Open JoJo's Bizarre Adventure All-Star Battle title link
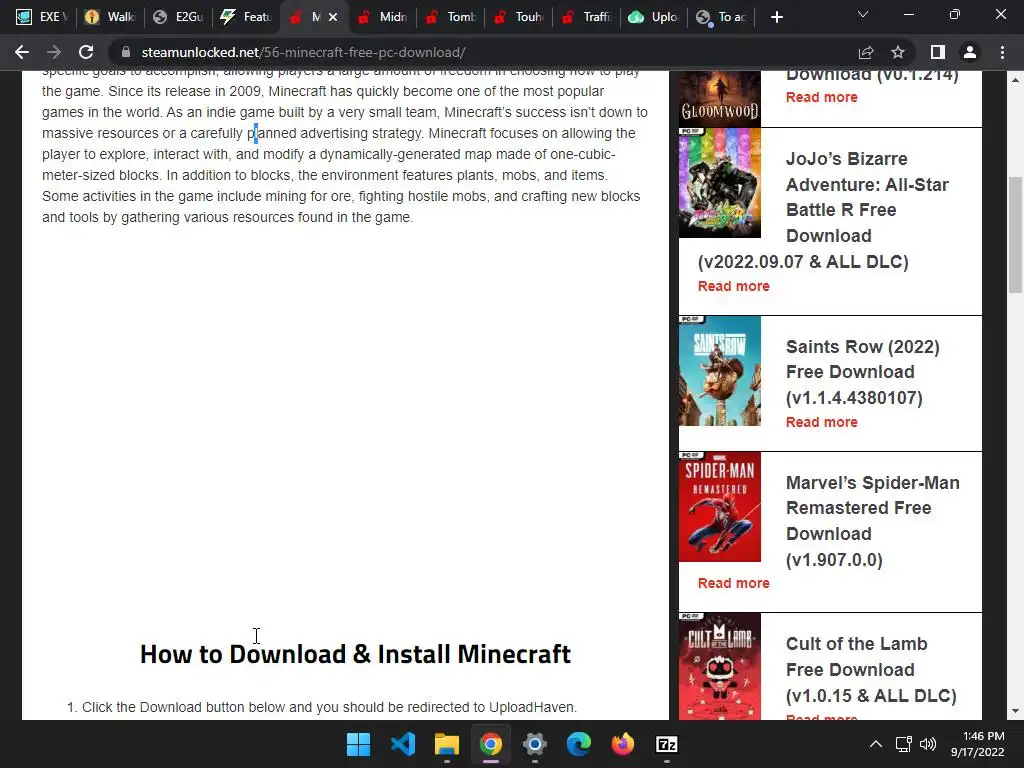The image size is (1024, 768). (824, 210)
